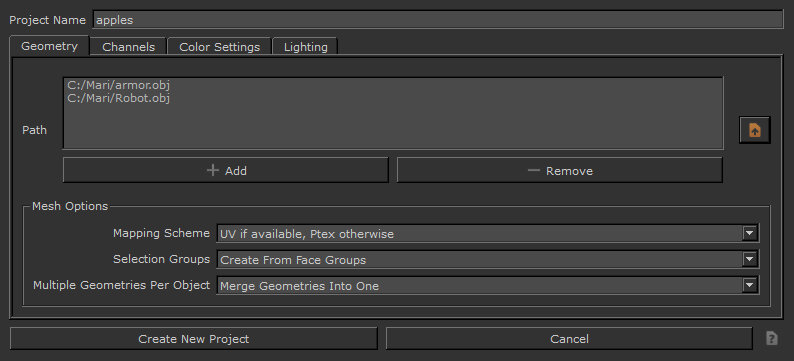Screen dimensions: 794x361
Task: Cancel the new project dialog
Action: [569, 339]
